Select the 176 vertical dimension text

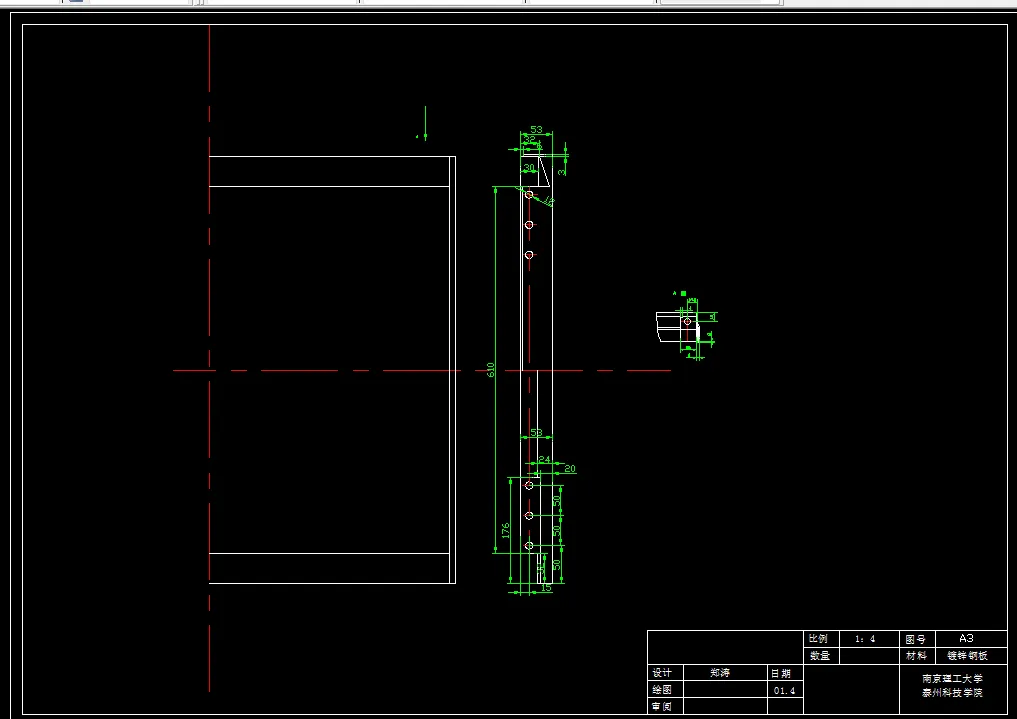click(505, 530)
